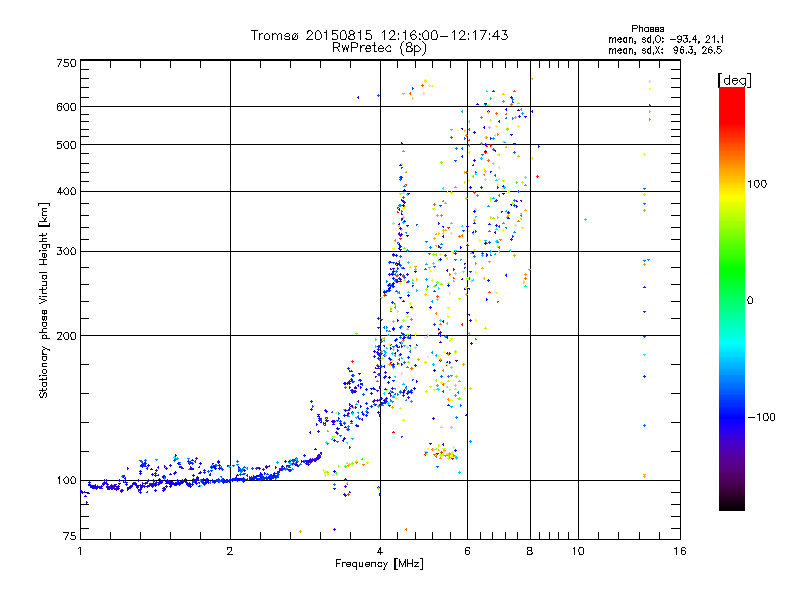Image resolution: width=800 pixels, height=600 pixels.
Task: Click the y-axis label '500'
Action: point(66,145)
